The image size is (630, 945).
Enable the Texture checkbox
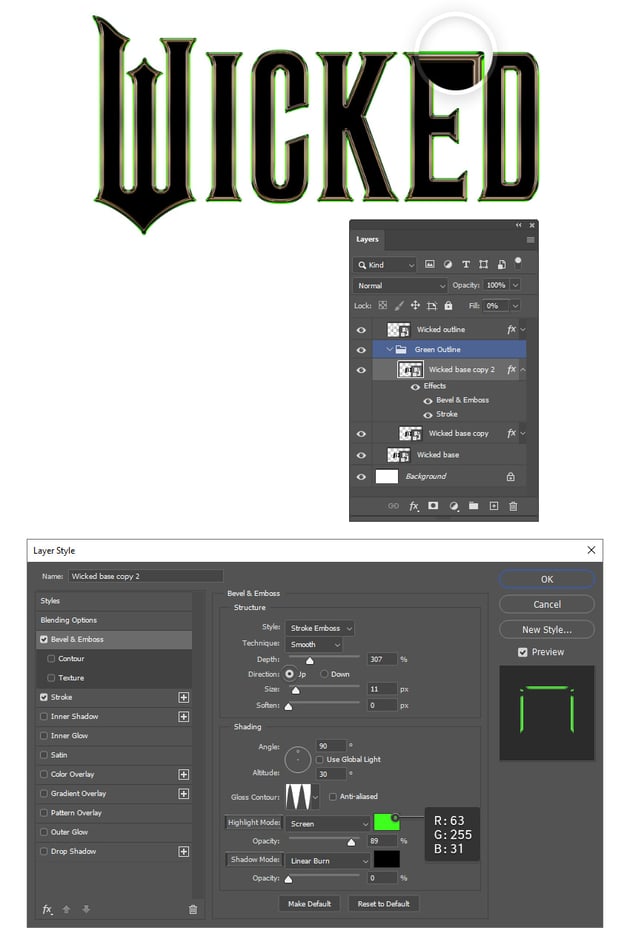click(51, 678)
